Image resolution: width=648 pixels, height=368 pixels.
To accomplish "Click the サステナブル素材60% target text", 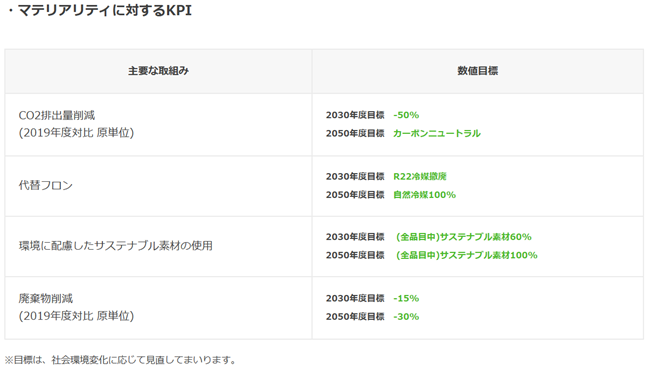I will (x=464, y=237).
